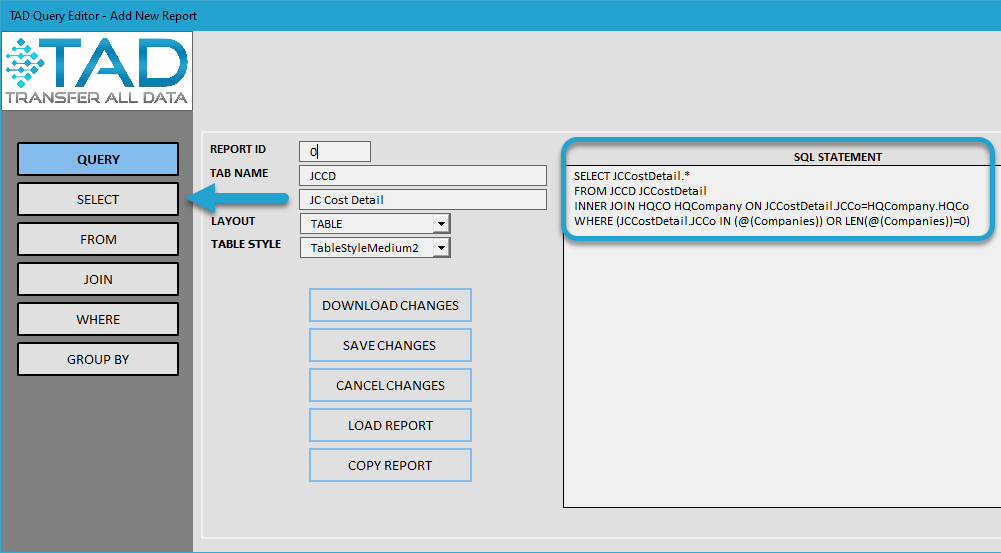Click the LOAD REPORT button

point(390,425)
